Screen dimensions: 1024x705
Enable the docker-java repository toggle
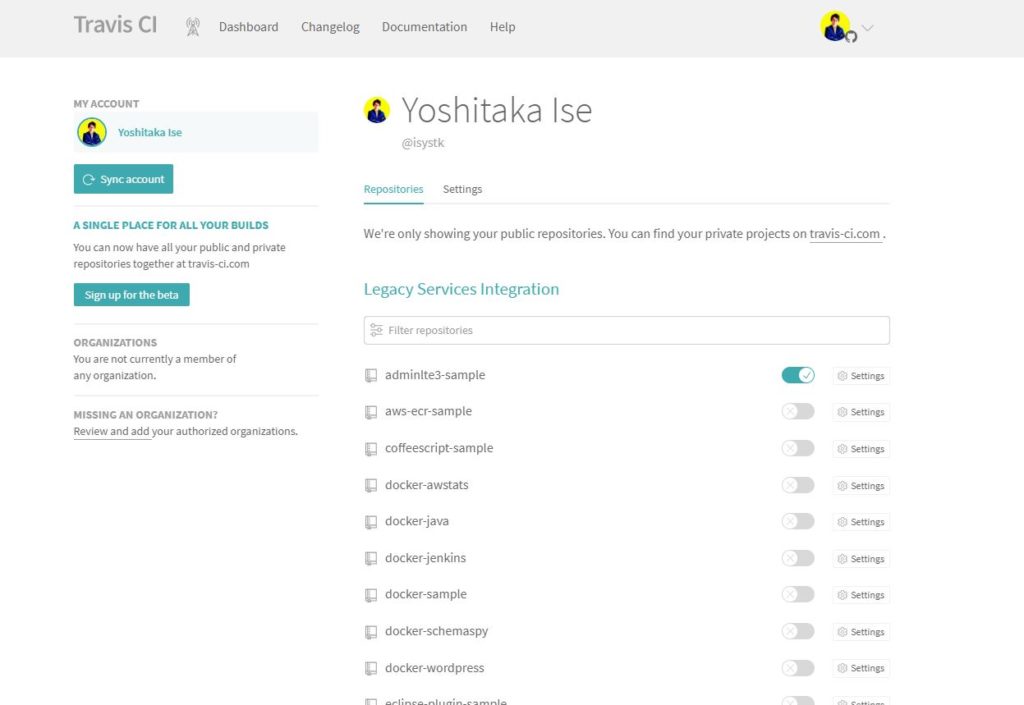coord(798,521)
